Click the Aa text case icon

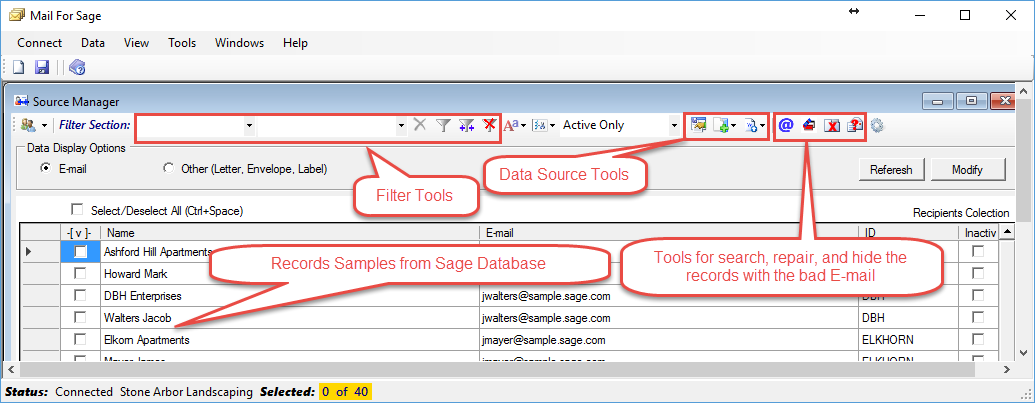pyautogui.click(x=512, y=125)
